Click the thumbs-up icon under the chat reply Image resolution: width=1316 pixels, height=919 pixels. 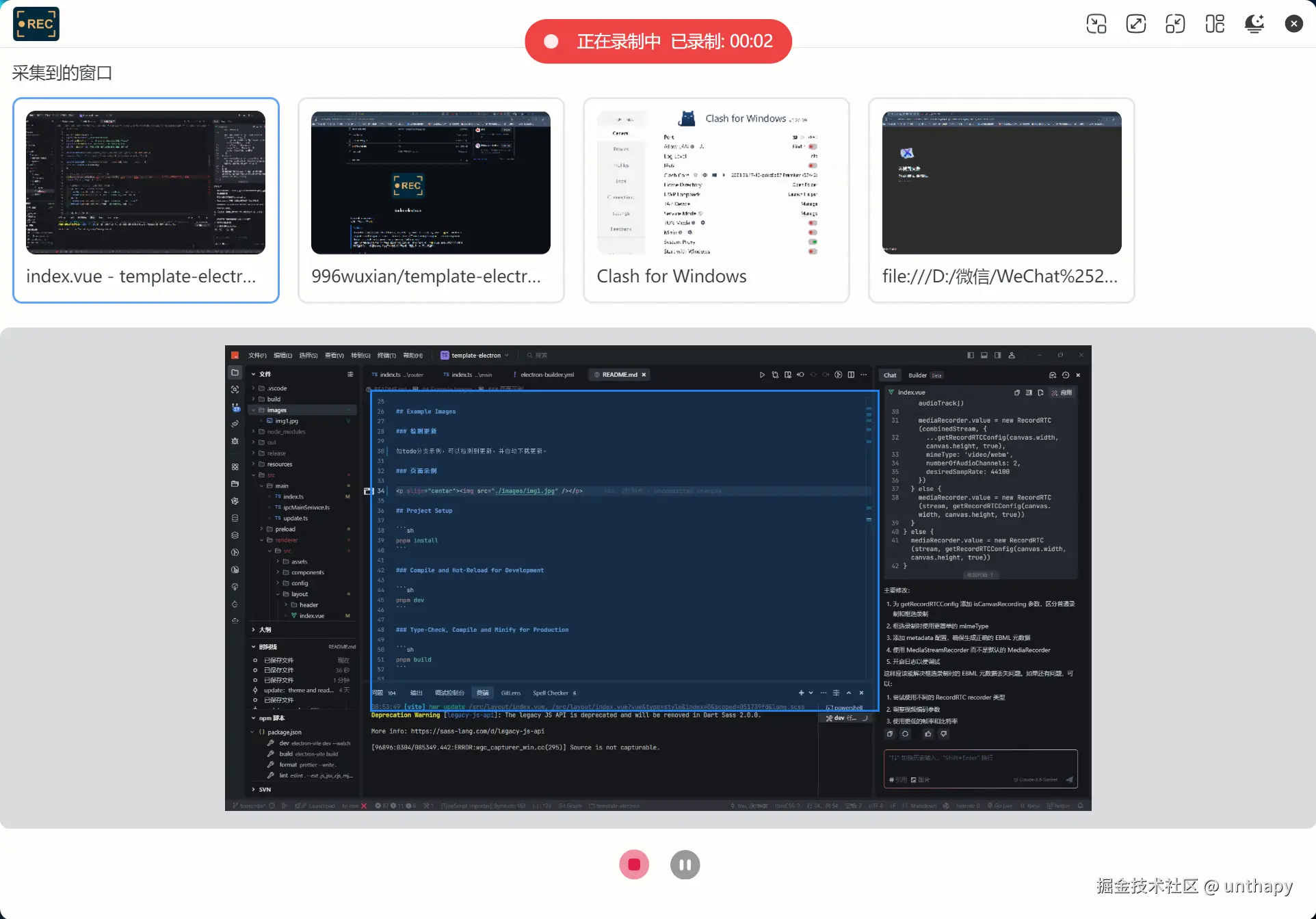tap(928, 734)
